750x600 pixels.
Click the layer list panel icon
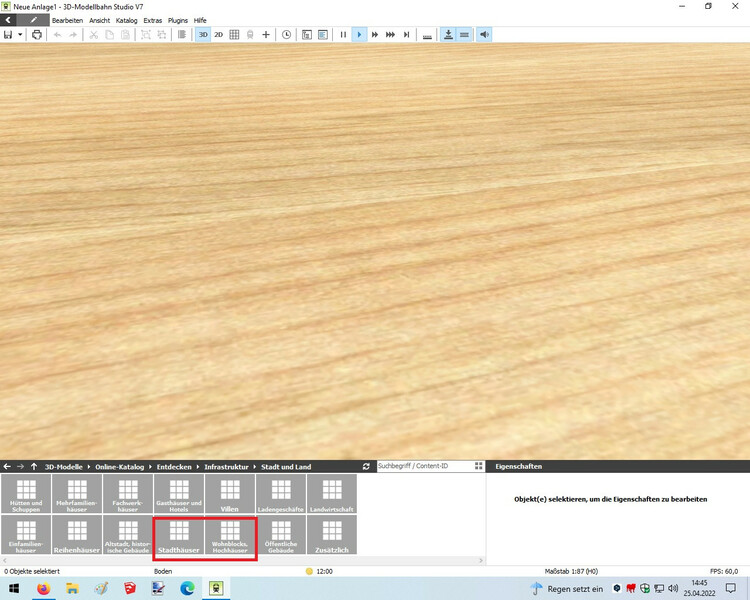point(323,34)
